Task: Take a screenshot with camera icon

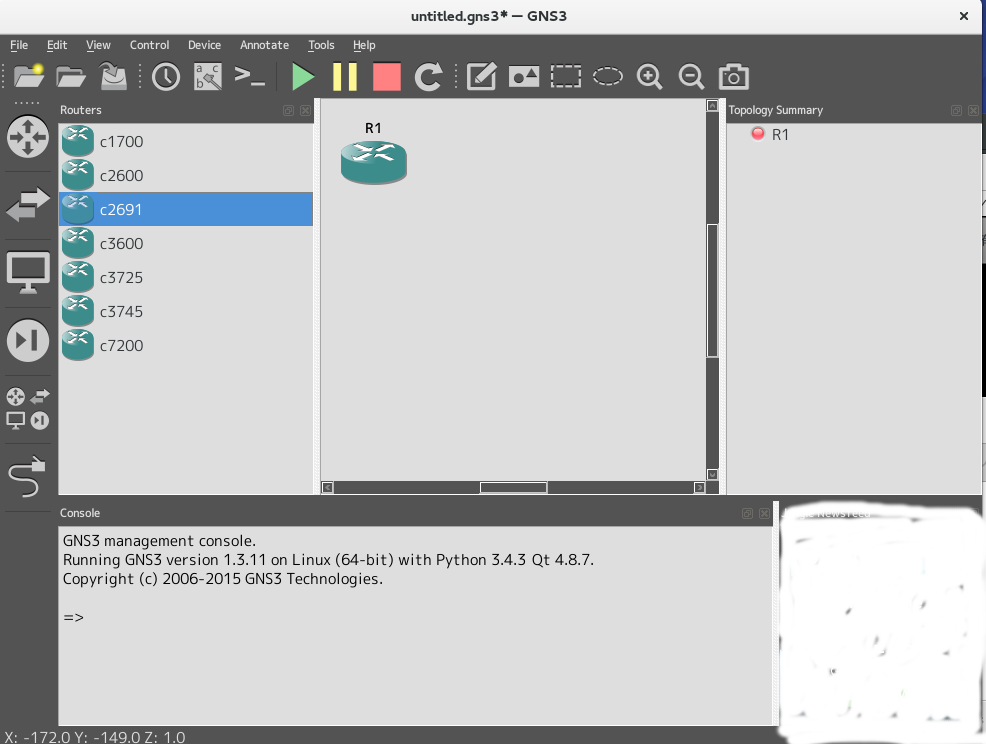Action: [733, 77]
